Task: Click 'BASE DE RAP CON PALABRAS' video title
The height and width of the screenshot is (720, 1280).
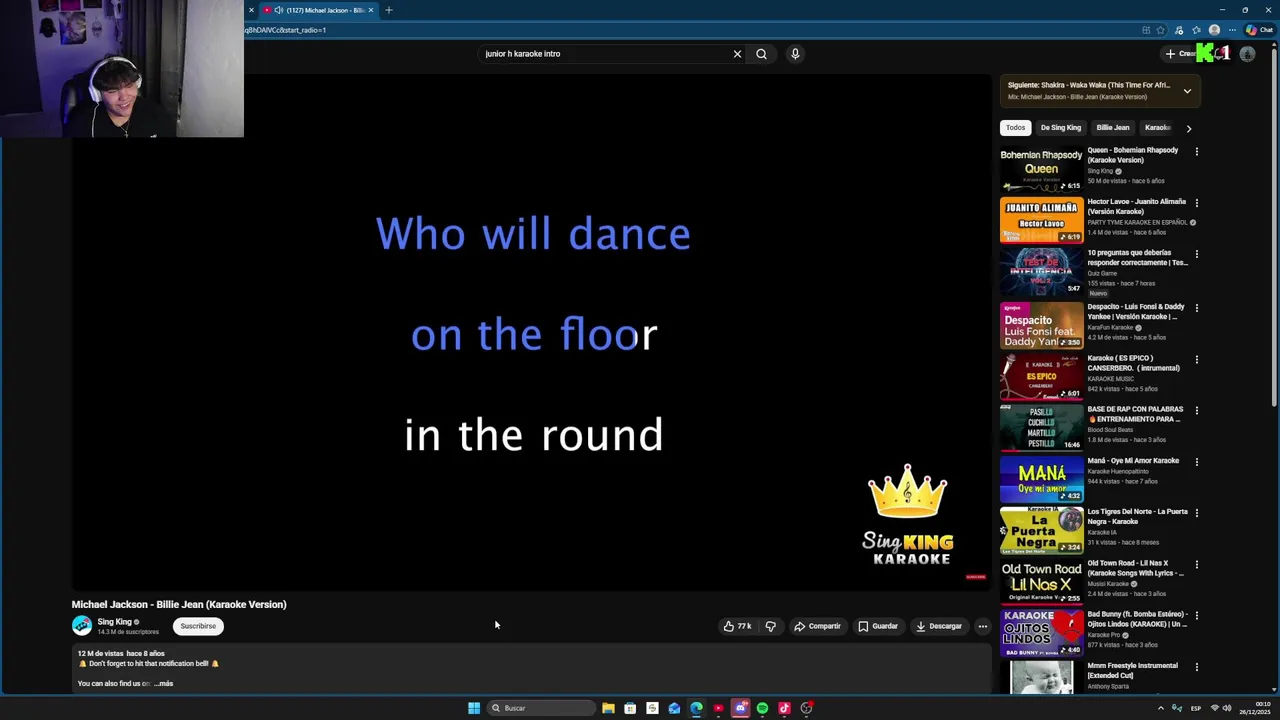Action: pyautogui.click(x=1136, y=414)
